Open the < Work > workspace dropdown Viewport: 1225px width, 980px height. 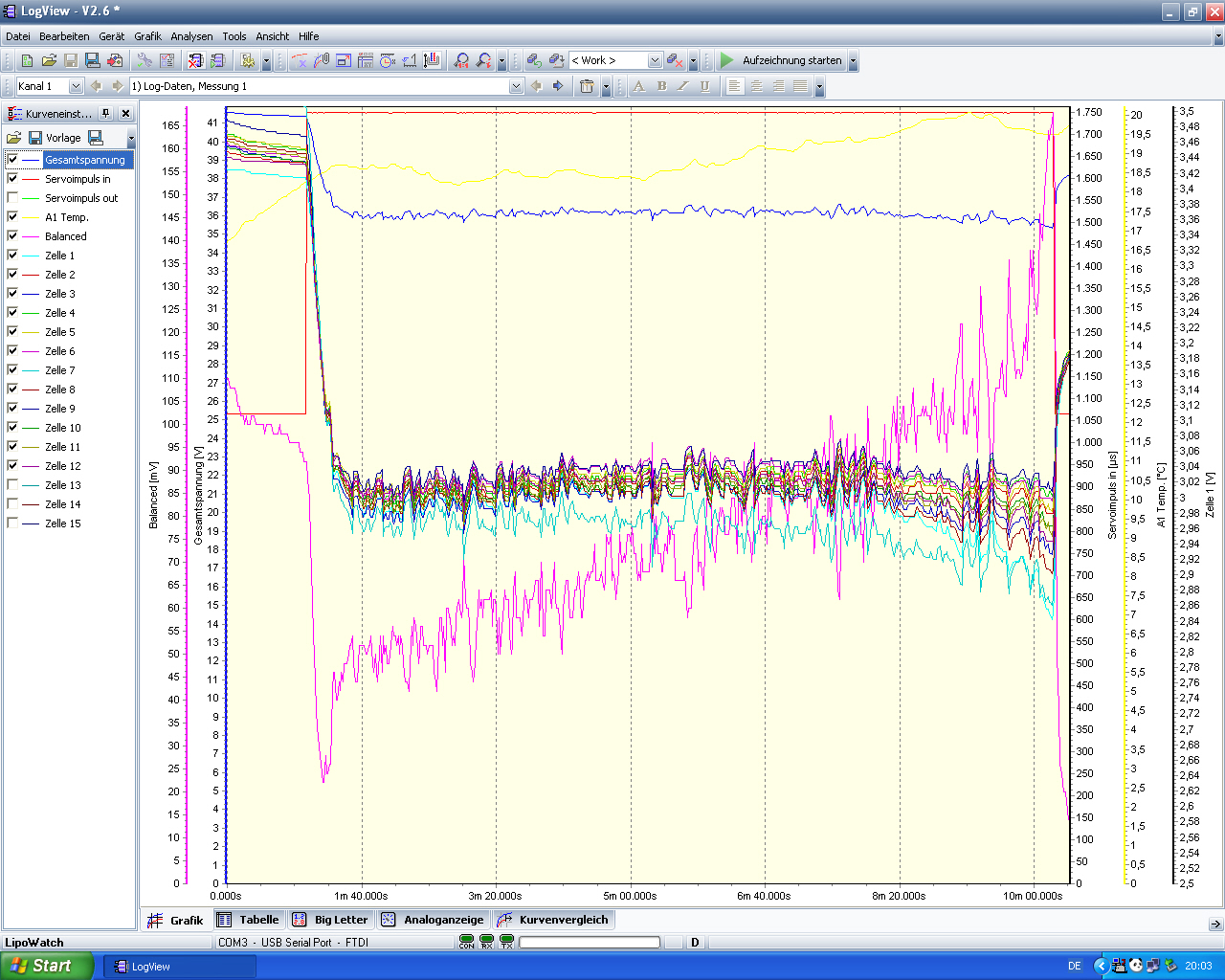coord(655,60)
